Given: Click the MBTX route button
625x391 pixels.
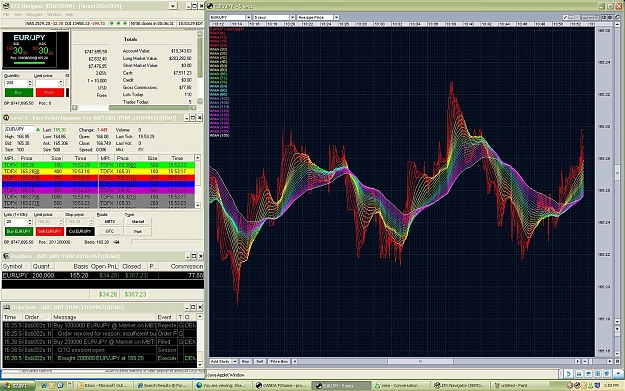Looking at the screenshot, I should 110,222.
